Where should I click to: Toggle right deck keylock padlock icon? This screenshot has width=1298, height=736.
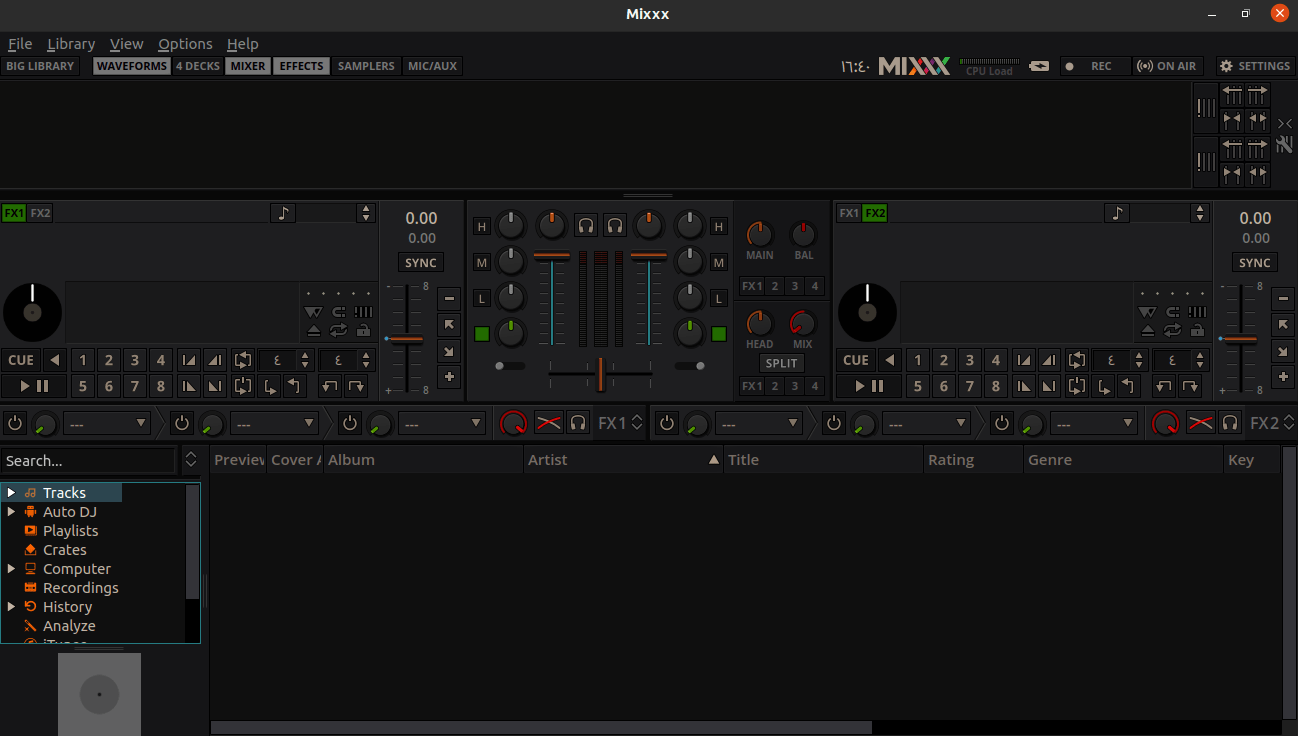coord(1197,330)
